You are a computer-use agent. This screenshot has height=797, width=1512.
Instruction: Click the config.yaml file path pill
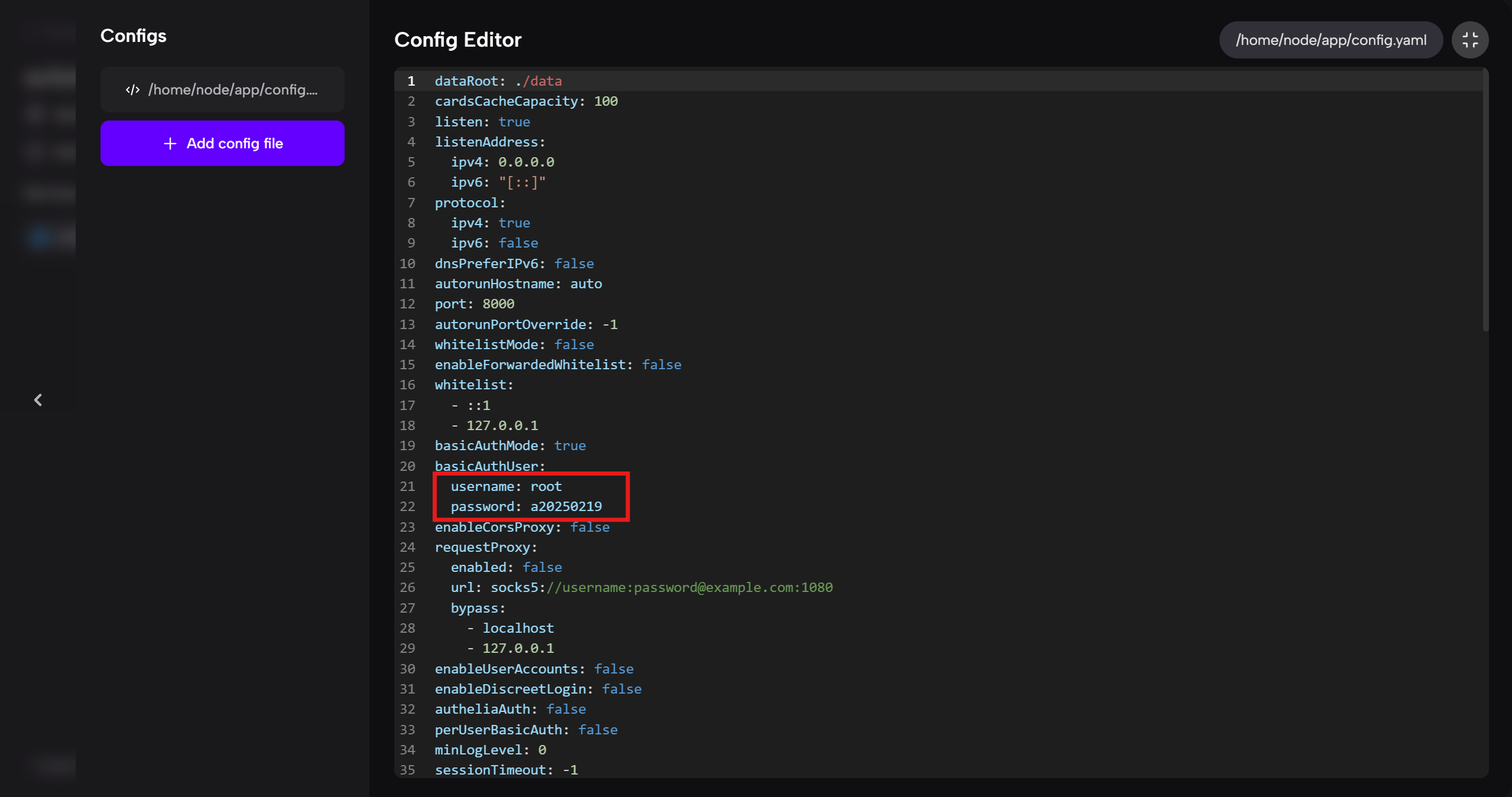[x=1331, y=40]
